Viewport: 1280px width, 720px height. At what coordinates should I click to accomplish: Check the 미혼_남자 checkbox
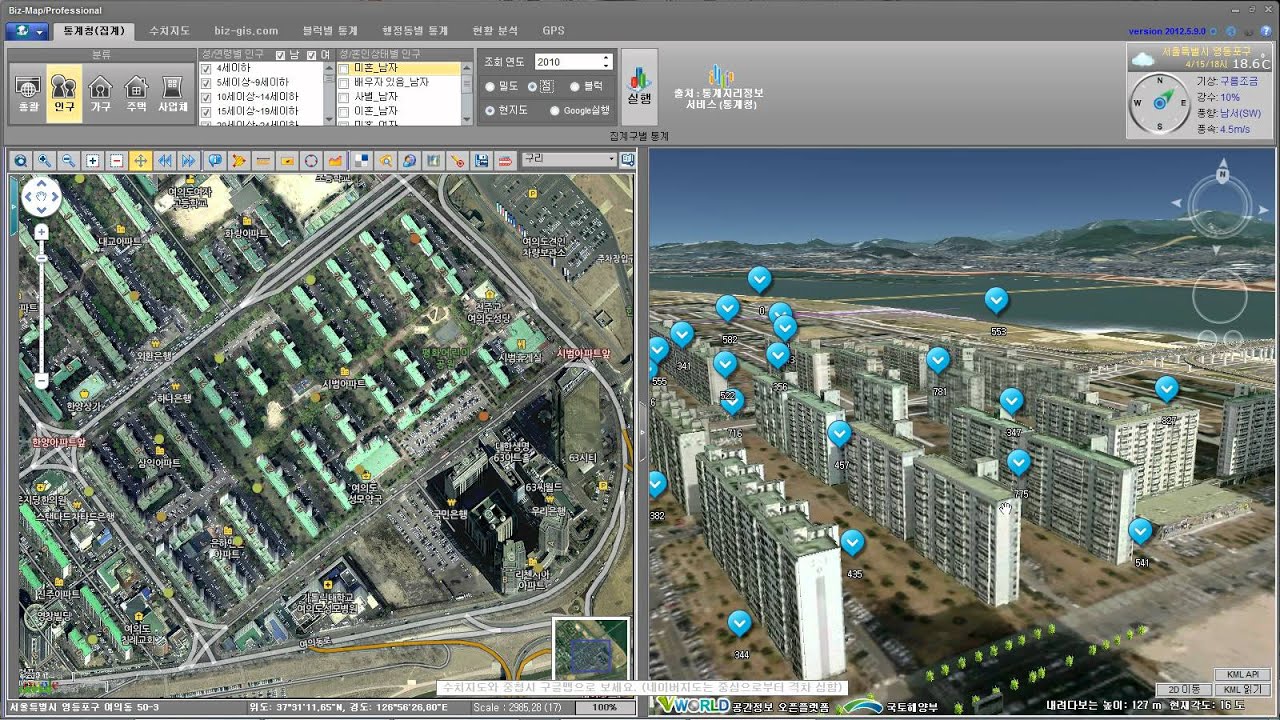[x=344, y=68]
